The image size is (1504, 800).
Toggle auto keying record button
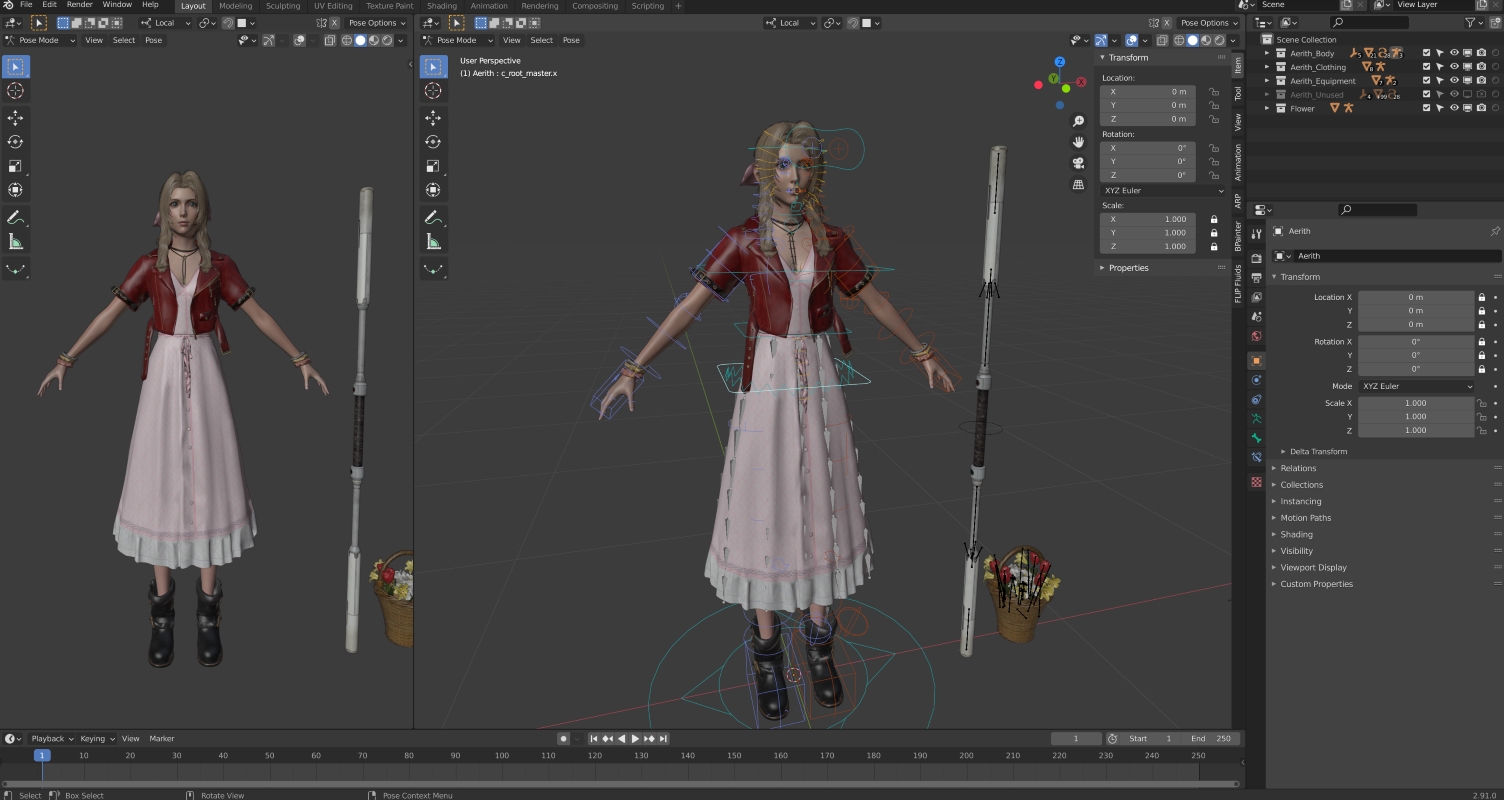pos(563,739)
